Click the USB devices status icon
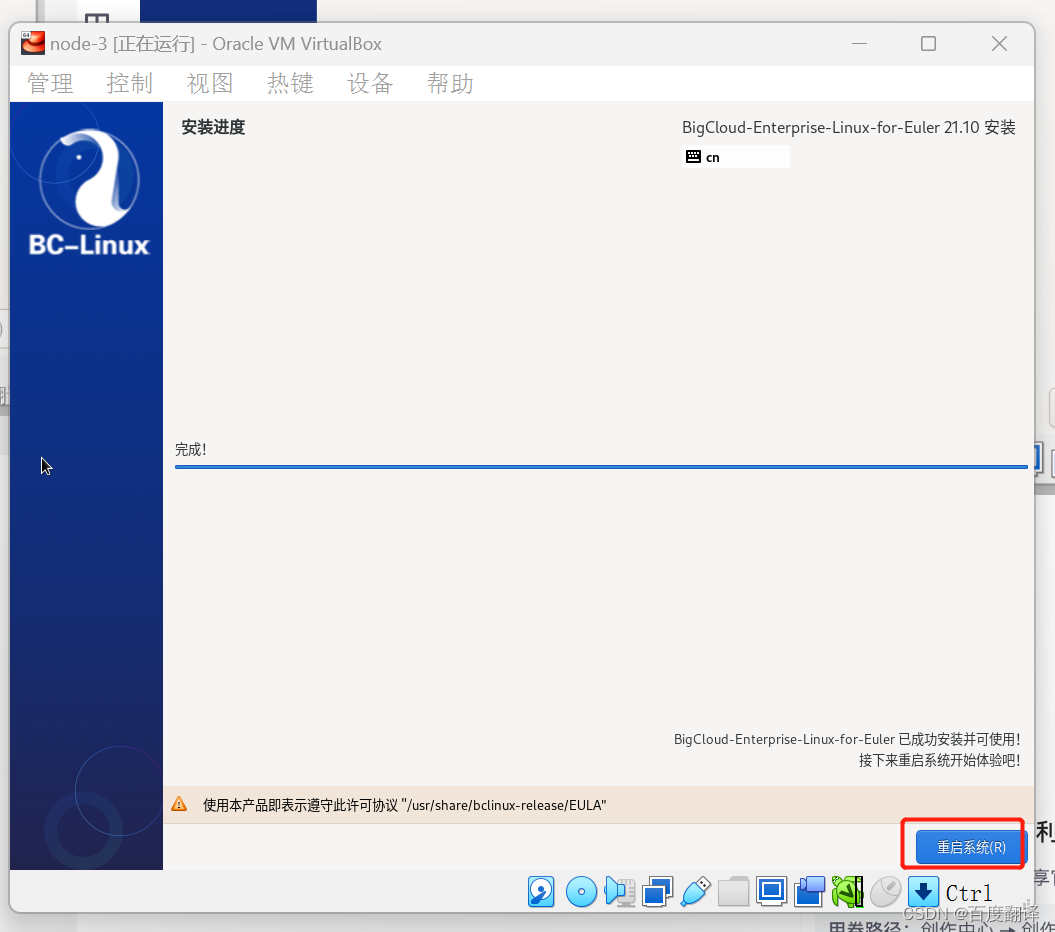The width and height of the screenshot is (1055, 932). click(x=695, y=891)
